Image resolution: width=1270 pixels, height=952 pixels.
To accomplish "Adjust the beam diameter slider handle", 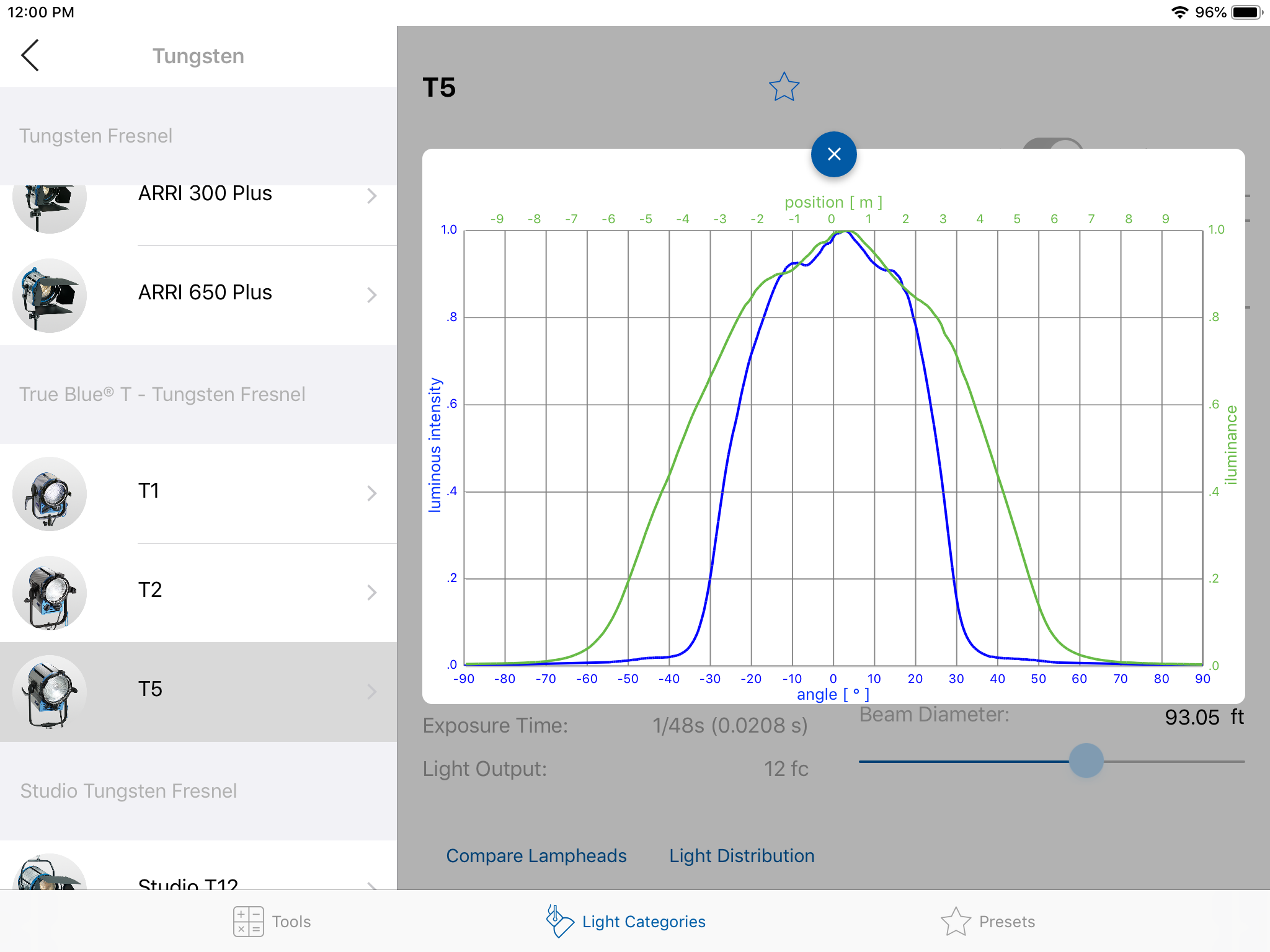I will 1086,760.
